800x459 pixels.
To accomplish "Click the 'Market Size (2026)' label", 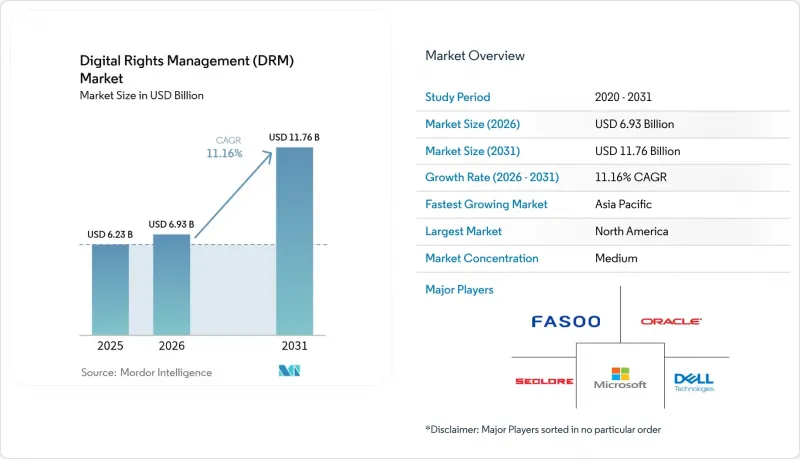I will pyautogui.click(x=472, y=124).
